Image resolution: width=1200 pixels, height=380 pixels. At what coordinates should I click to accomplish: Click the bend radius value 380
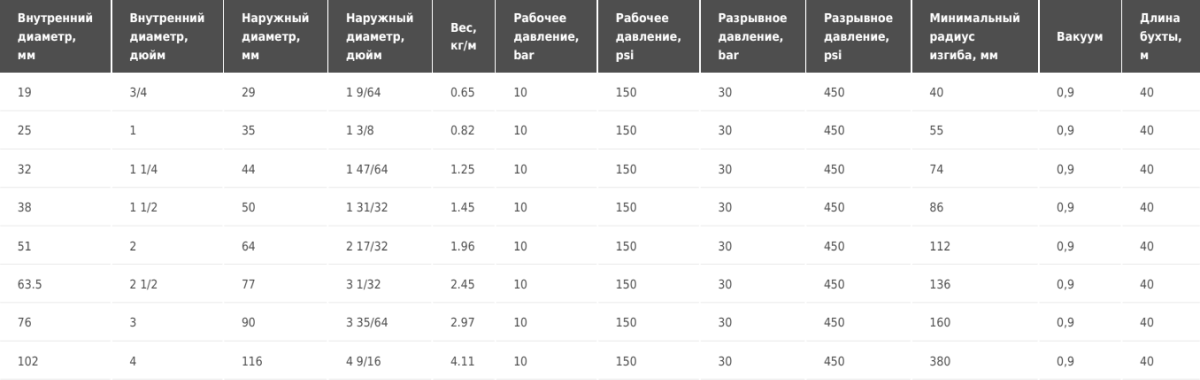(939, 361)
